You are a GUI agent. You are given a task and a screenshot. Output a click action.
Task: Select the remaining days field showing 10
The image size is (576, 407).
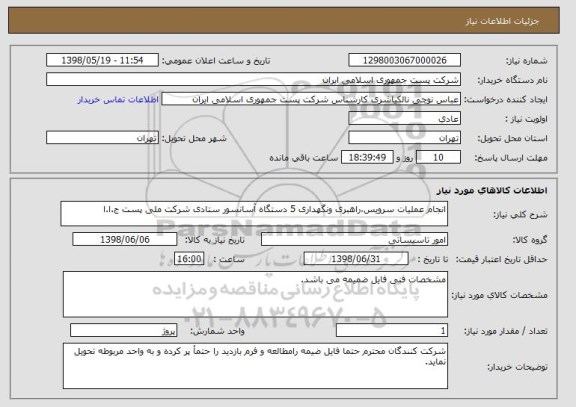click(438, 157)
